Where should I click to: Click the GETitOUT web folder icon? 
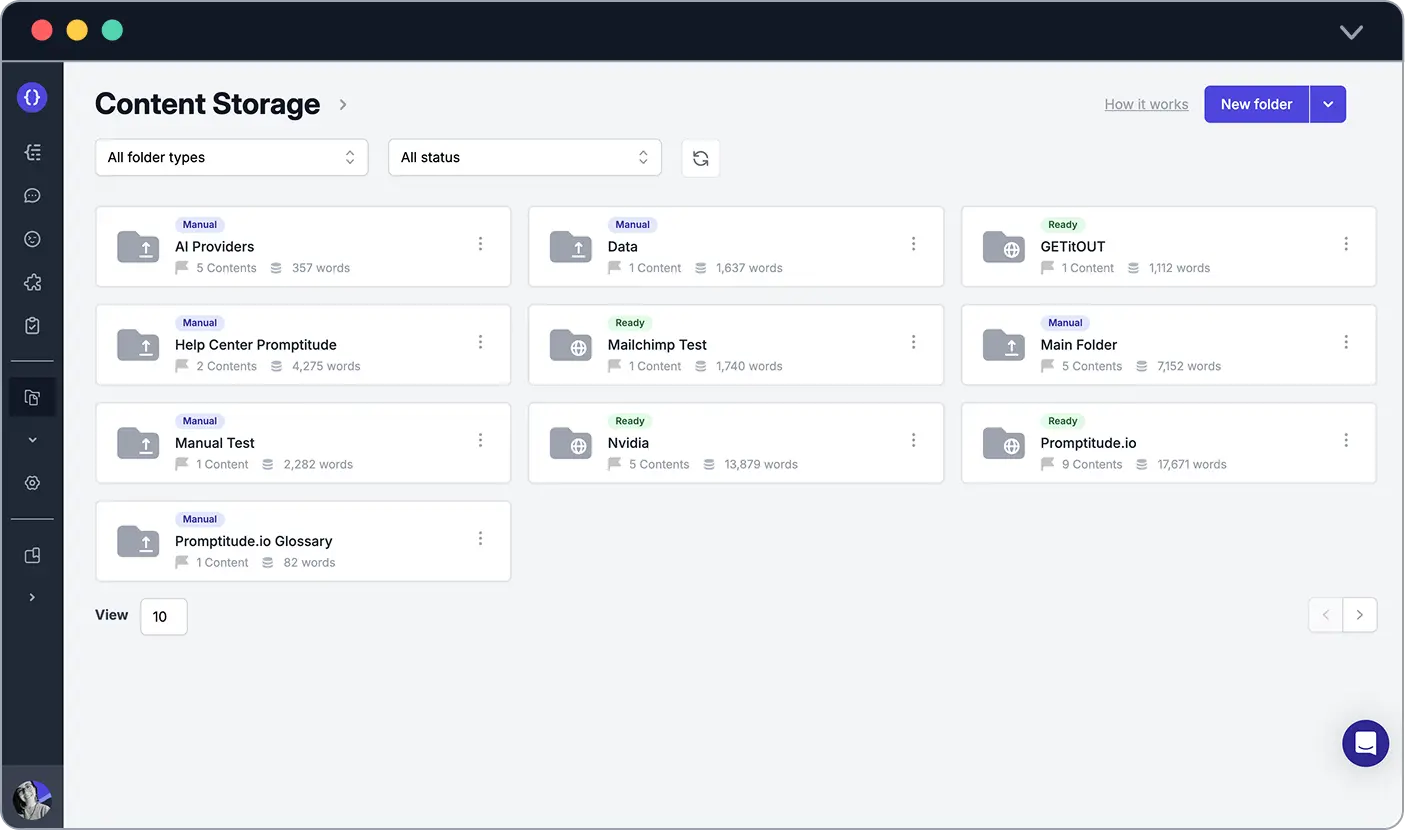(1004, 247)
